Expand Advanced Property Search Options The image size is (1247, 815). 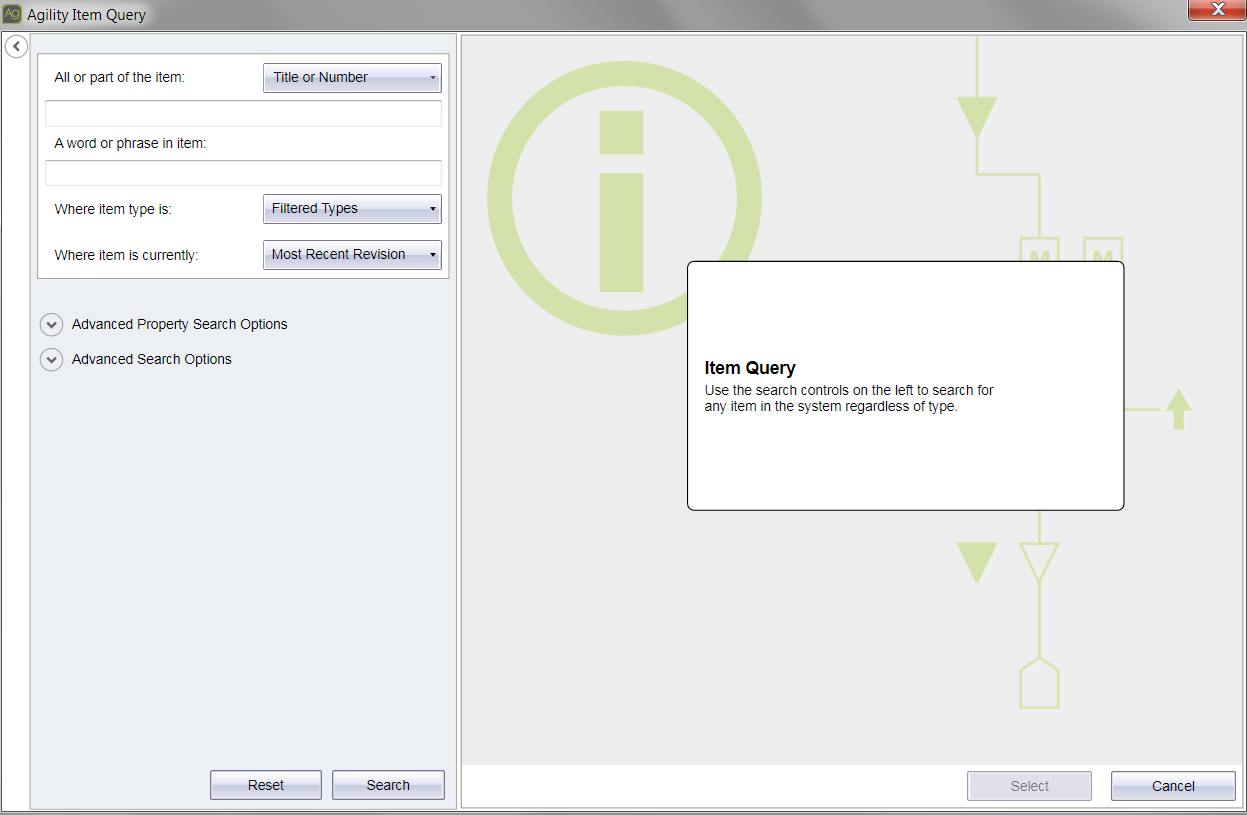[x=51, y=325]
